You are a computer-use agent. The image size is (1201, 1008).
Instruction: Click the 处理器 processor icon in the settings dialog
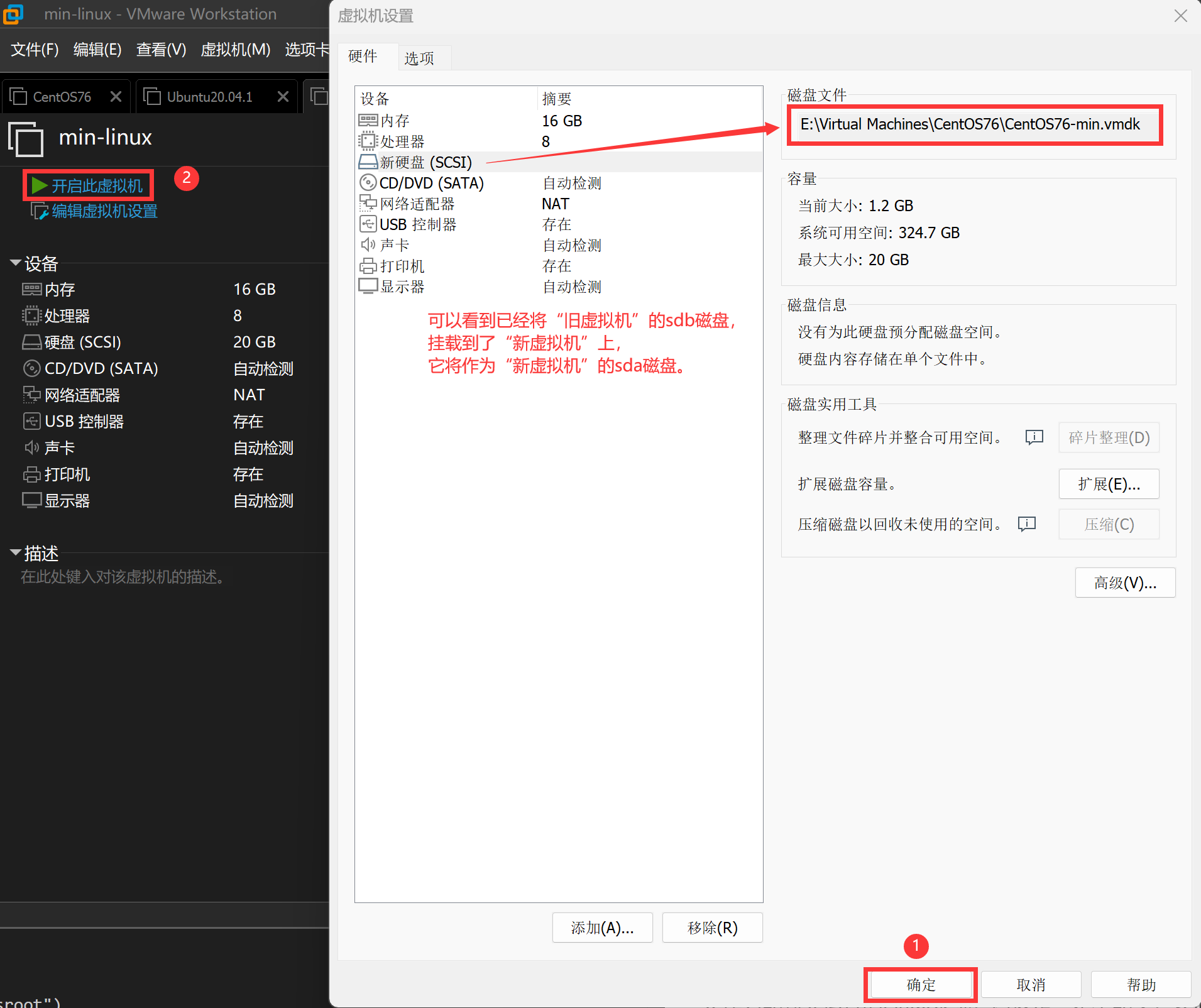[x=368, y=141]
